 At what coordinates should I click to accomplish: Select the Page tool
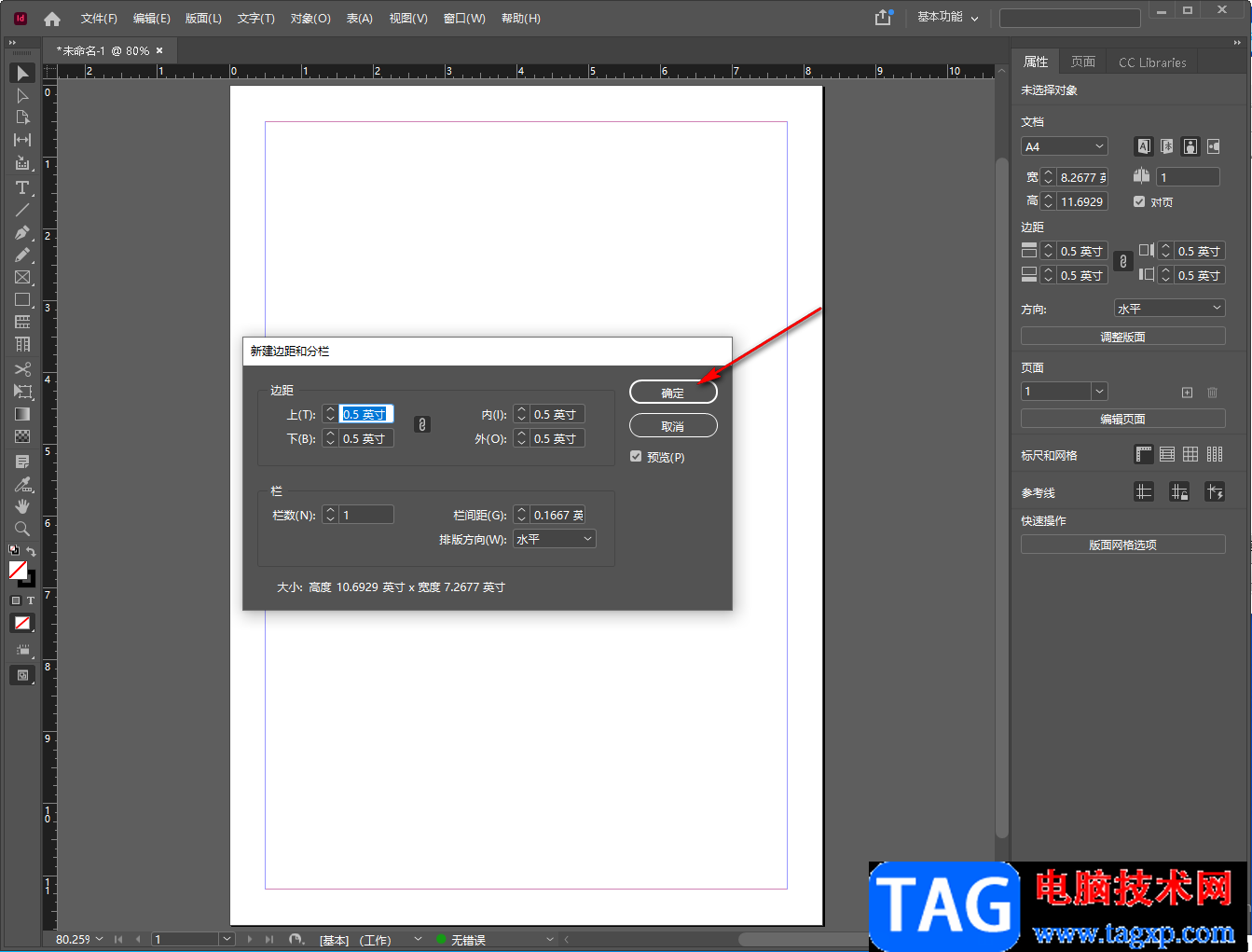(x=22, y=117)
